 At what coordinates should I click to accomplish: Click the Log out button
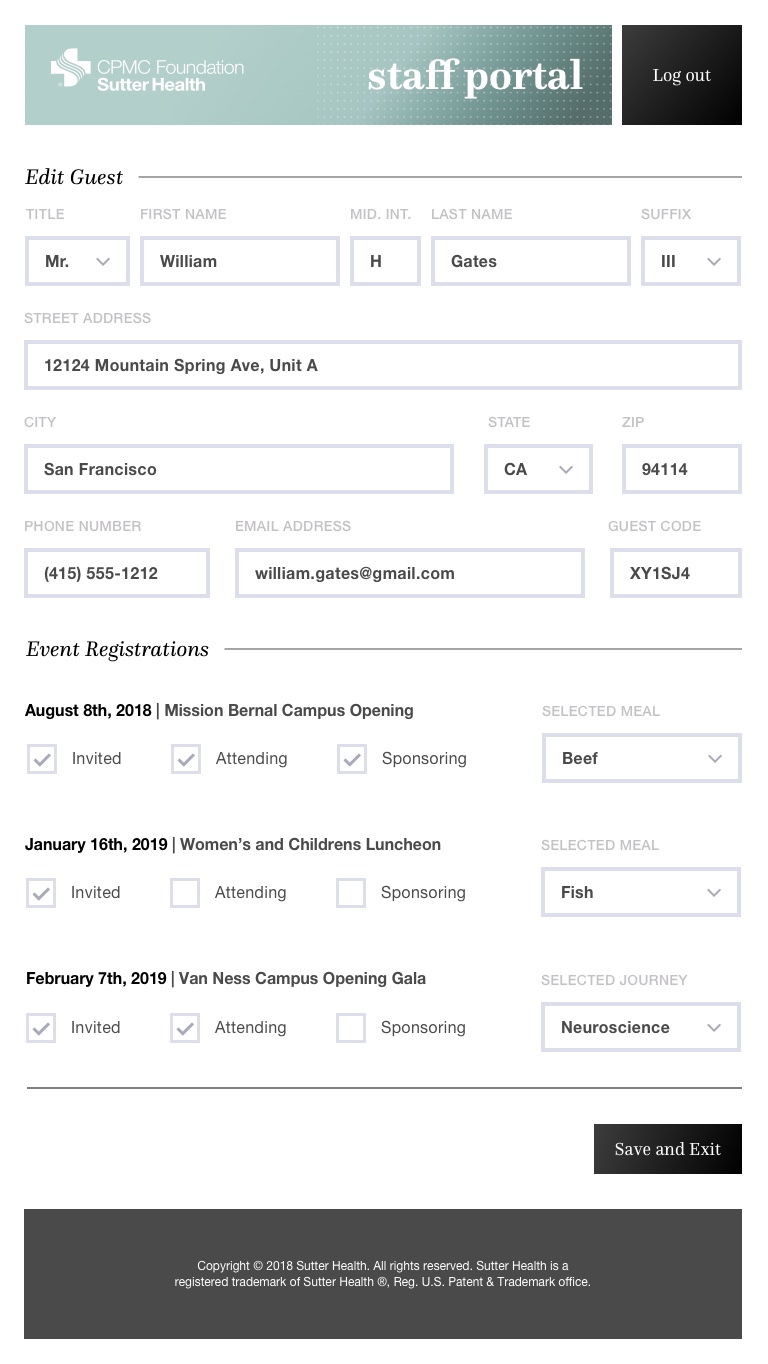click(682, 75)
